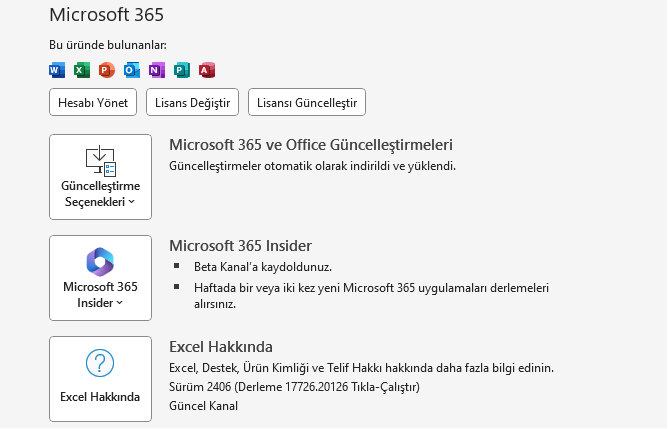This screenshot has width=668, height=429.
Task: Open the Excel Hakkında button
Action: (x=101, y=379)
